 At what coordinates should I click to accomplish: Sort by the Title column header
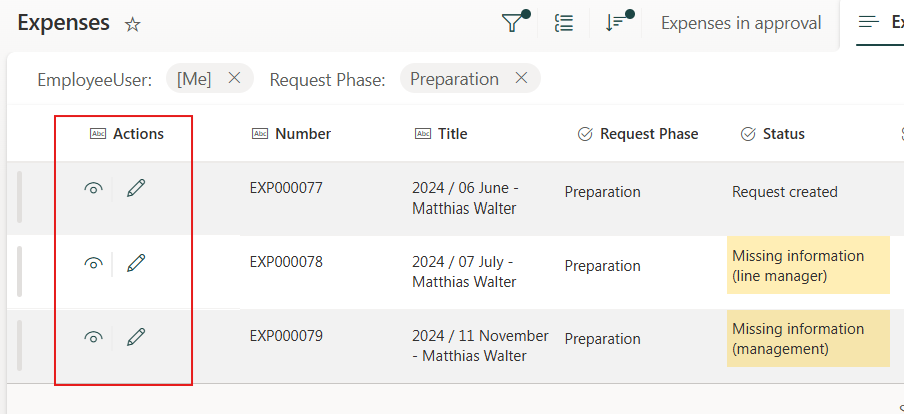452,134
